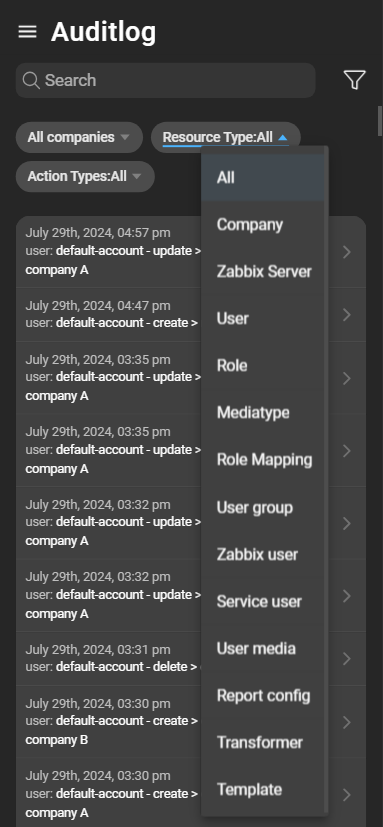The width and height of the screenshot is (383, 827).
Task: Collapse the Resource Type:All dropdown
Action: pyautogui.click(x=226, y=138)
